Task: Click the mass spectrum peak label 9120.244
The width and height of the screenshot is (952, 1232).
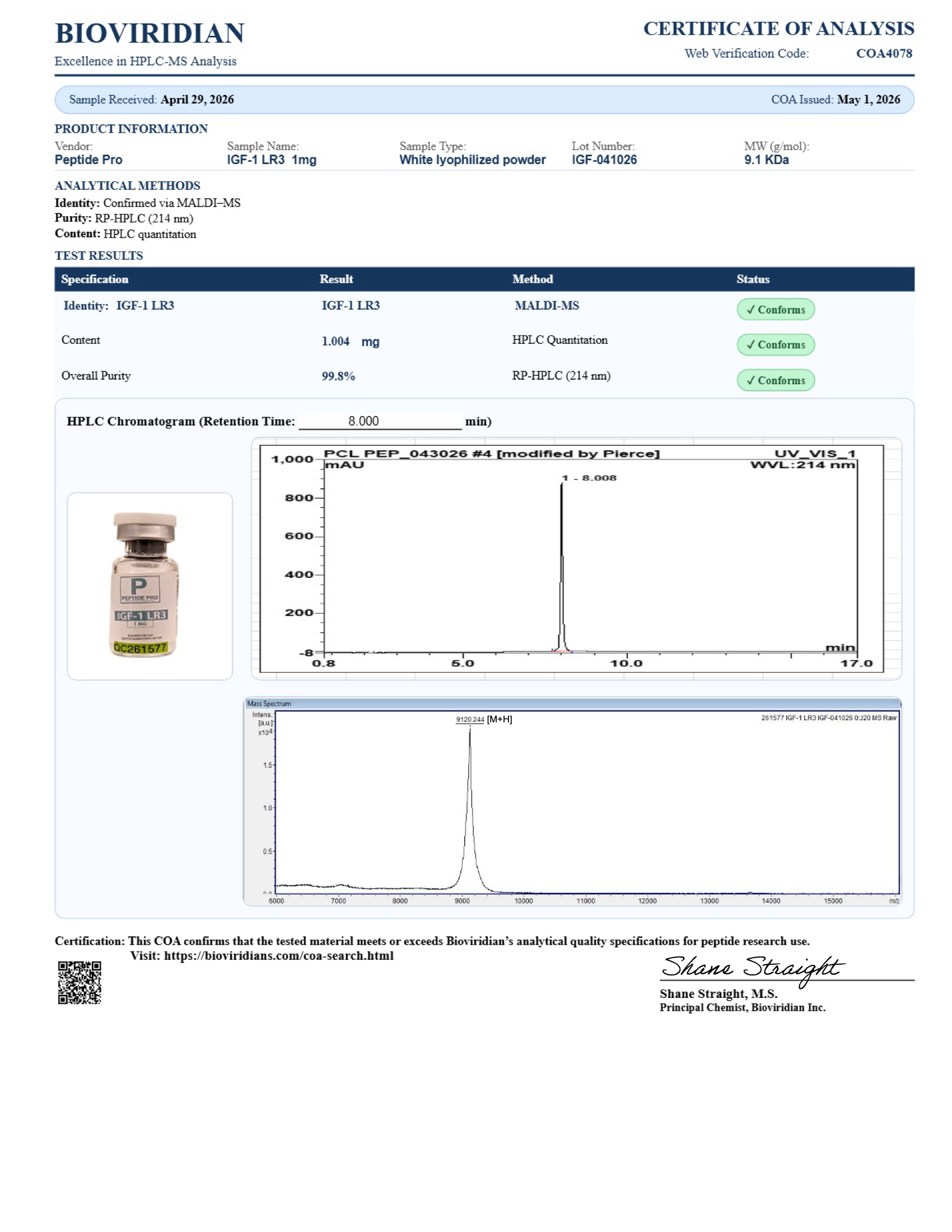Action: click(470, 719)
